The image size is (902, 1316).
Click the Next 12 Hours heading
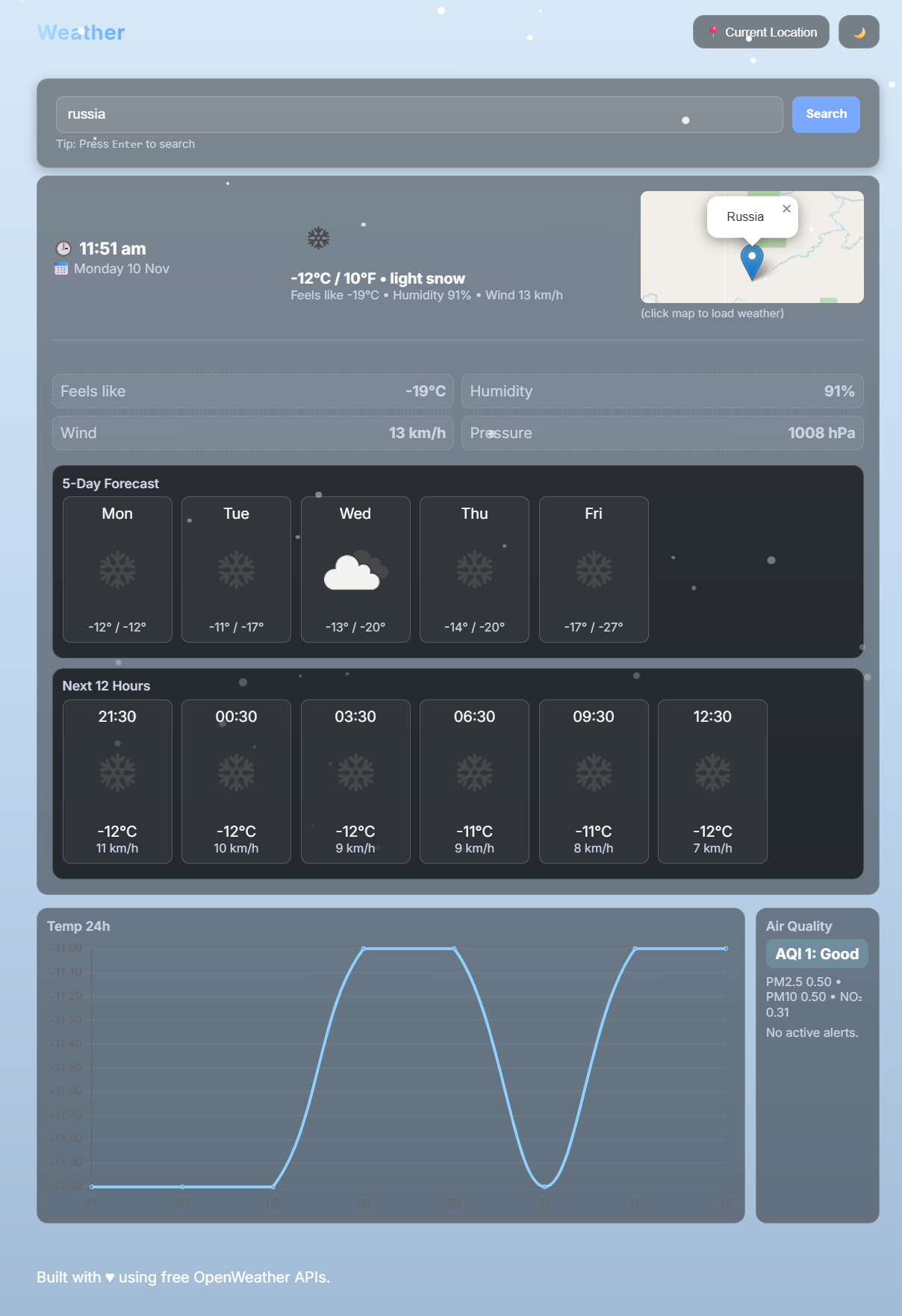[x=106, y=686]
